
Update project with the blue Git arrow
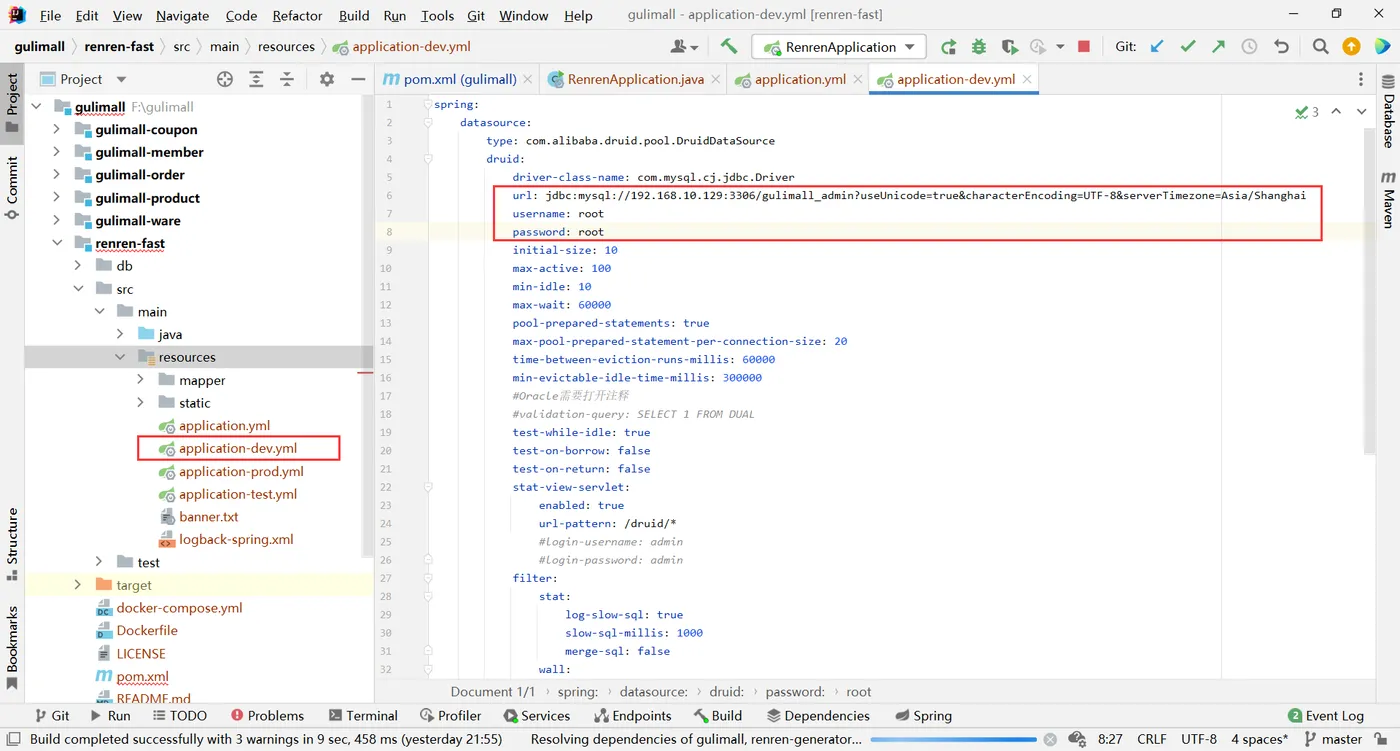pyautogui.click(x=1157, y=46)
